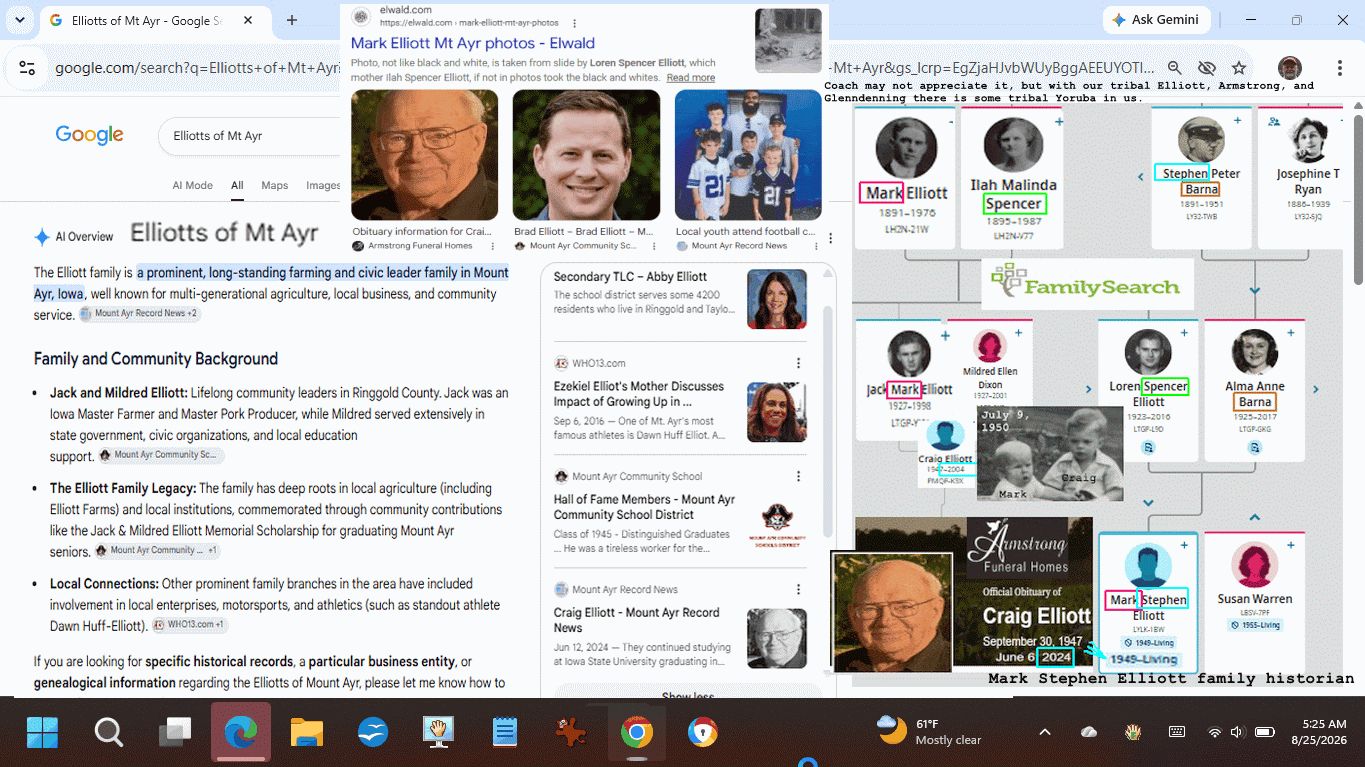This screenshot has height=767, width=1365.
Task: Open Mark Elliott Mt Ayr photos - Elwald link
Action: pos(473,43)
